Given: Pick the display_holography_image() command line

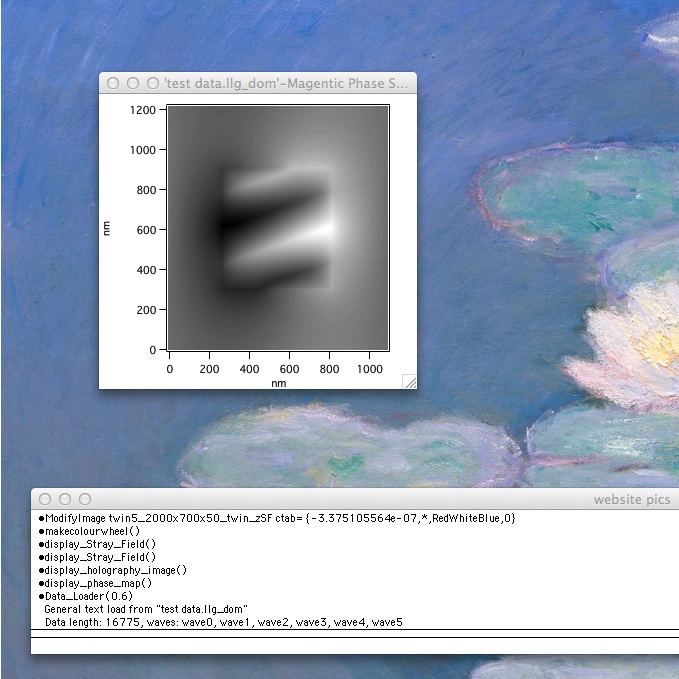Looking at the screenshot, I should coord(113,570).
